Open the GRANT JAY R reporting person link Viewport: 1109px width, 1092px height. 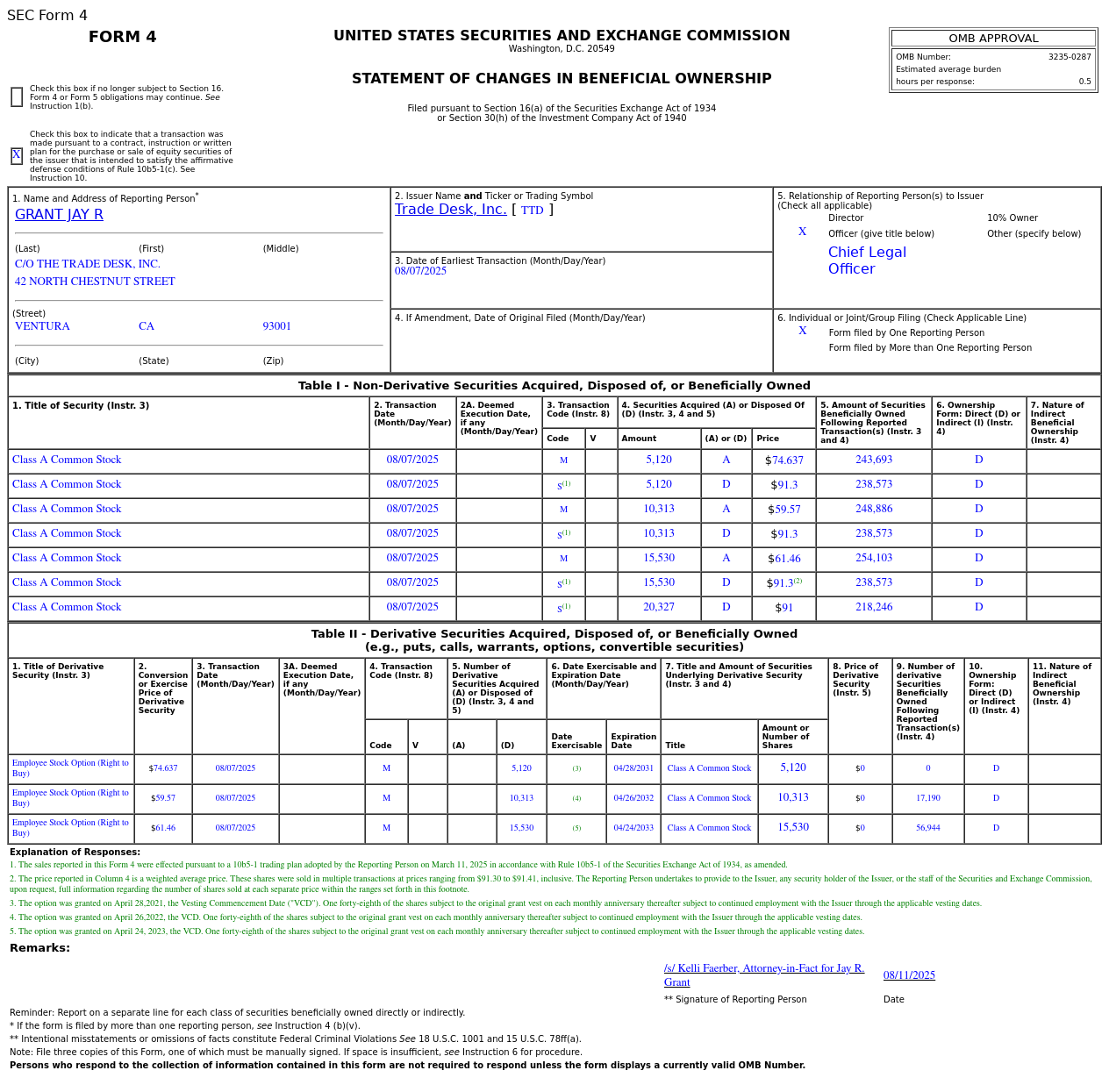coord(59,215)
